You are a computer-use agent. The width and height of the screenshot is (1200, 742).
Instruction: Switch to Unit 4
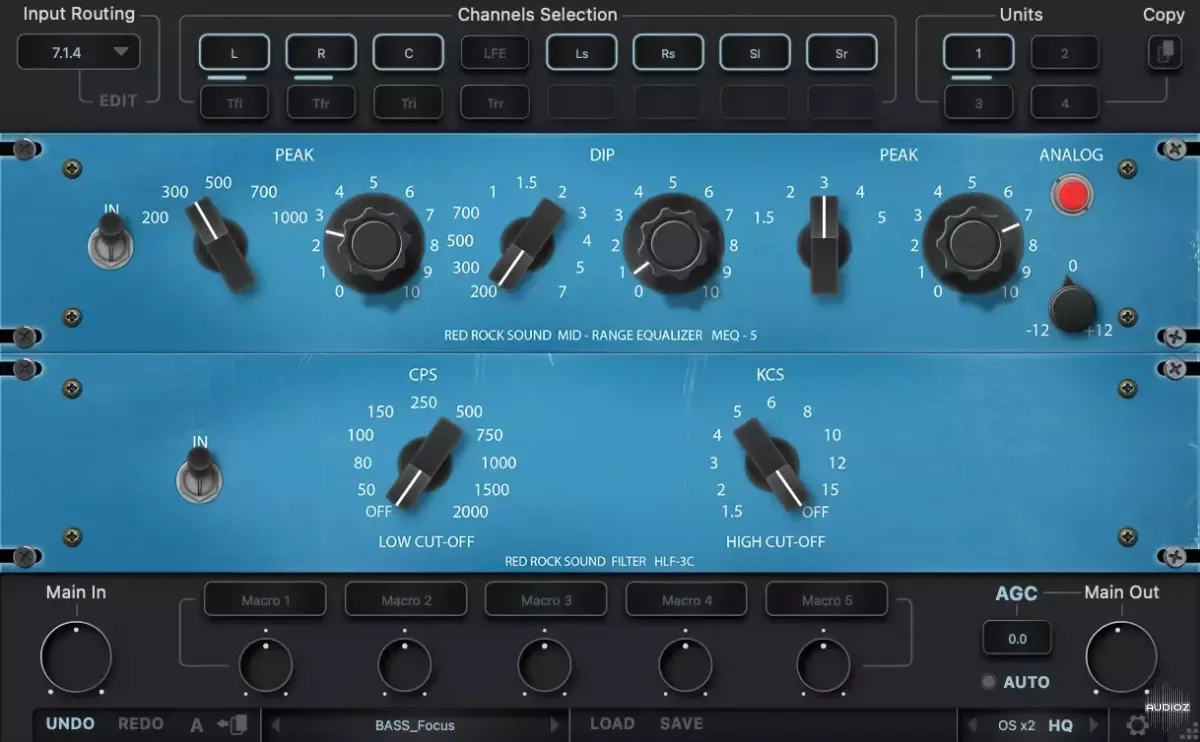1065,102
